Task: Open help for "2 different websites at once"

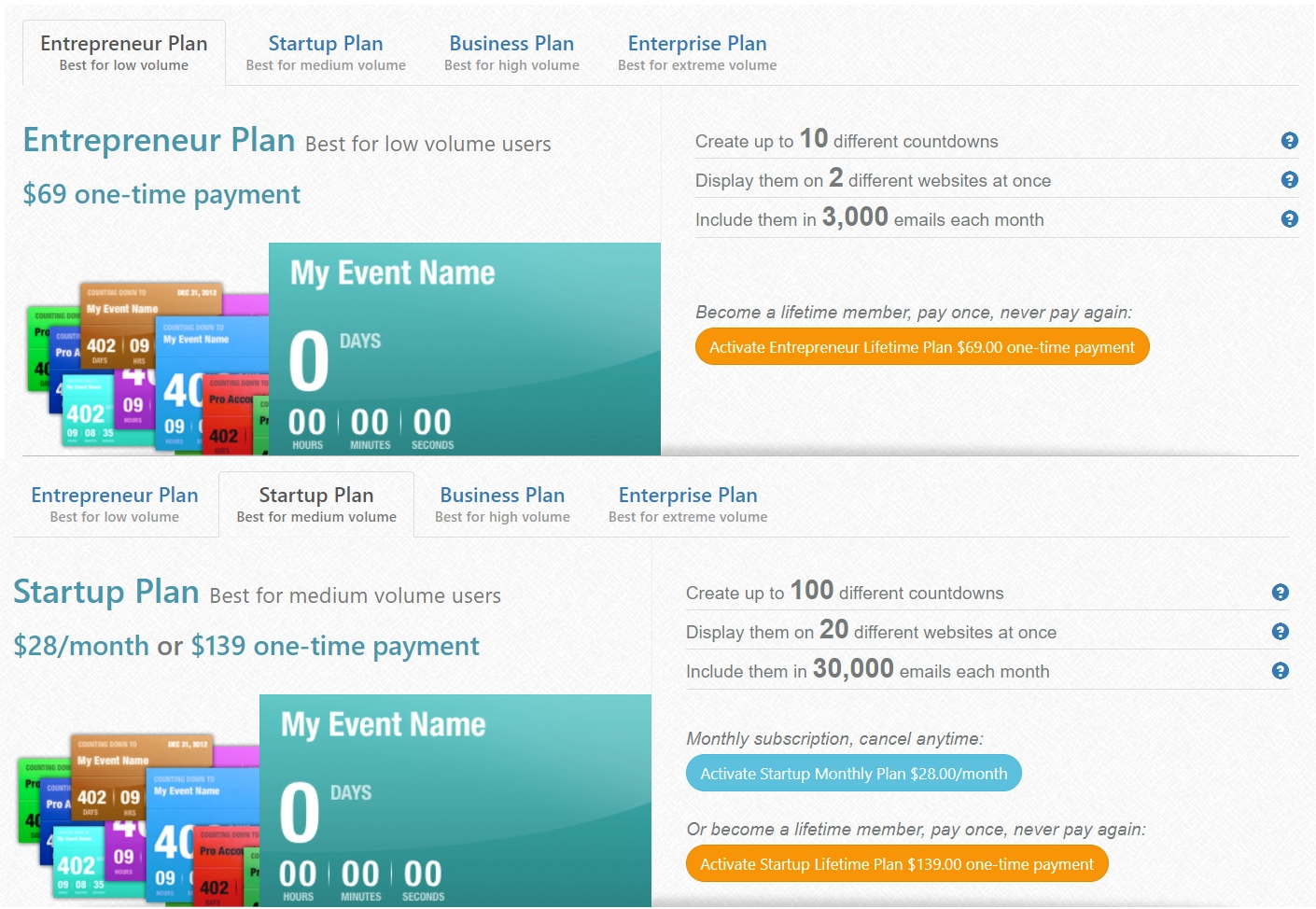Action: point(1290,179)
